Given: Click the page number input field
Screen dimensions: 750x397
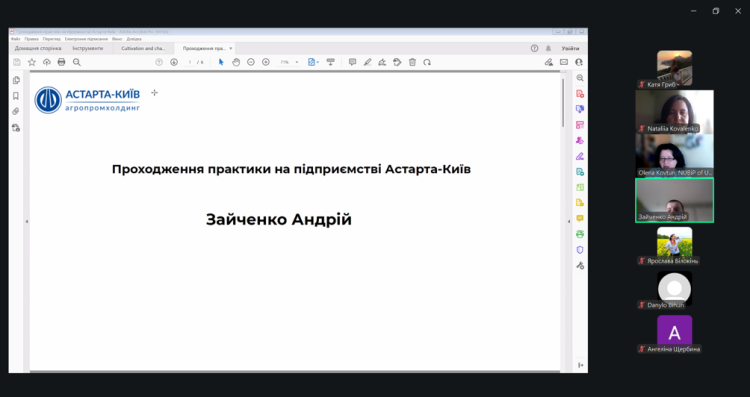Looking at the screenshot, I should [x=190, y=62].
